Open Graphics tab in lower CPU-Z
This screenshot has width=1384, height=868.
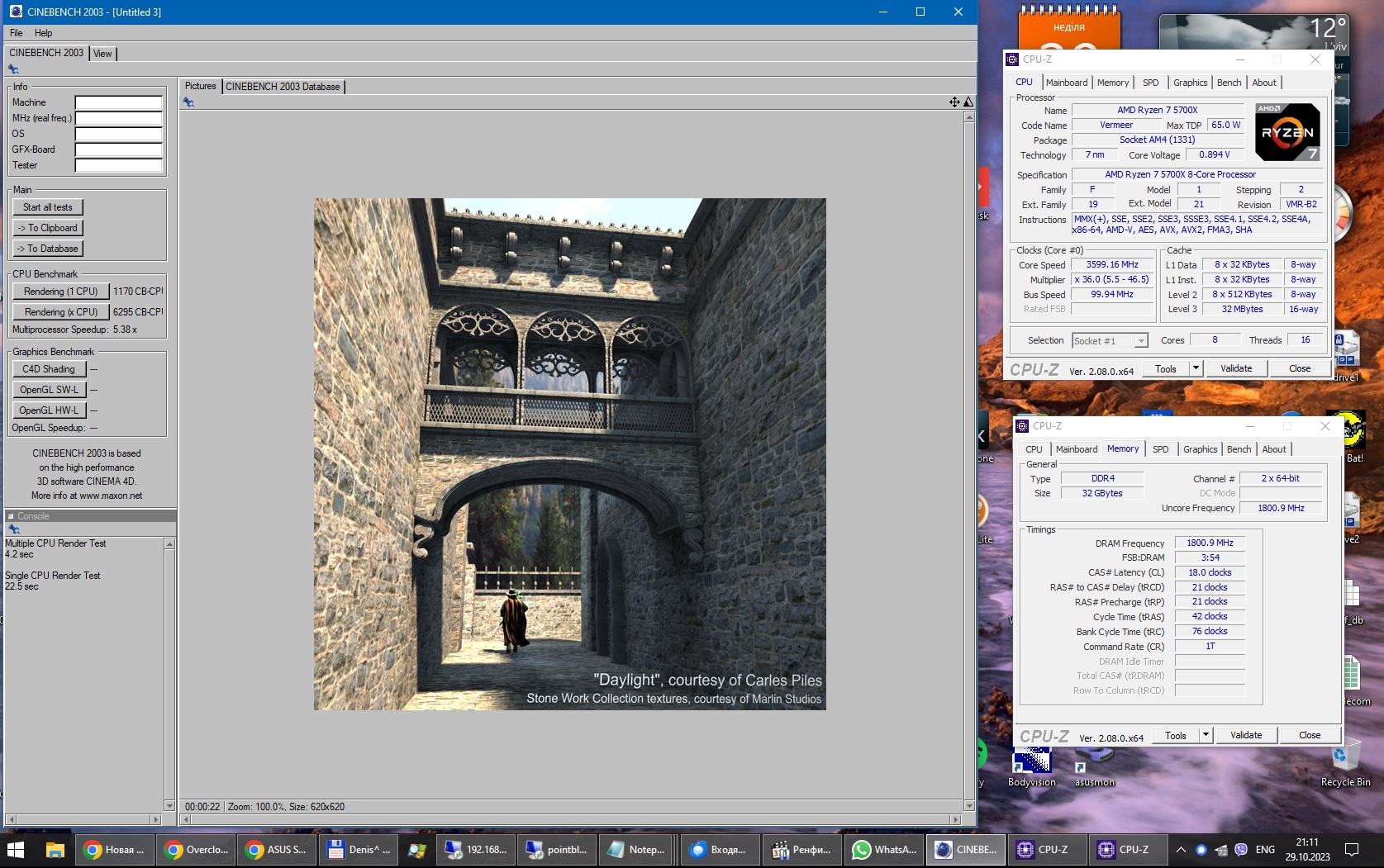pos(1200,449)
